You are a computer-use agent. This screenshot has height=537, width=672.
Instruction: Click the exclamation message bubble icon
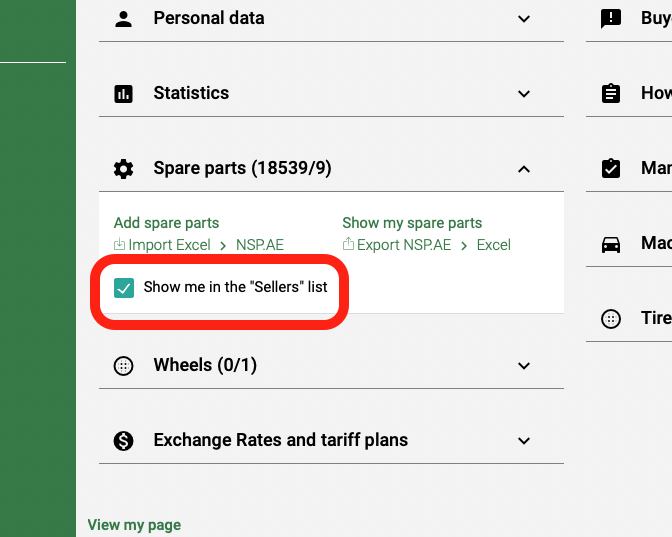(x=610, y=19)
